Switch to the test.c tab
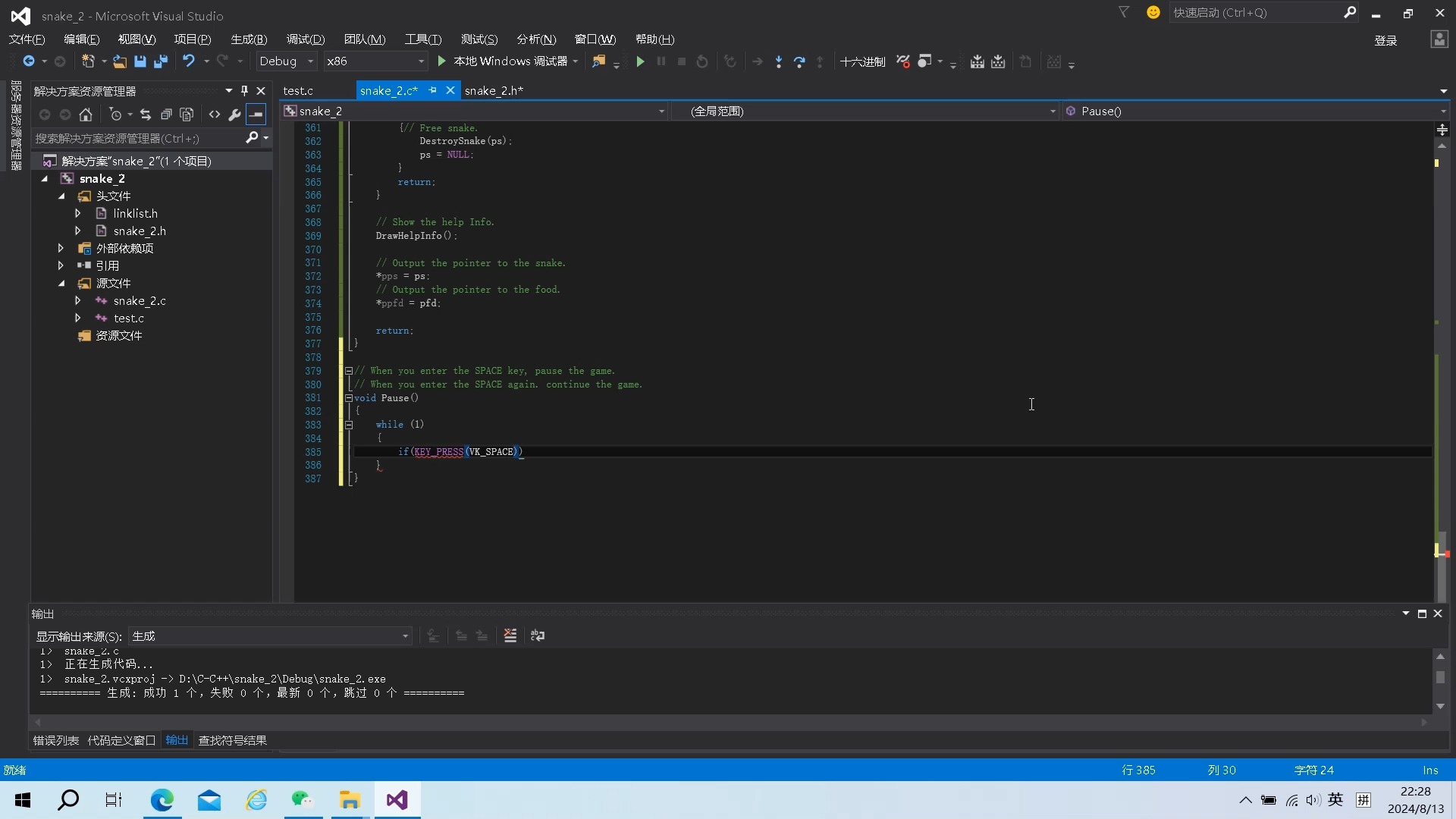This screenshot has height=819, width=1456. [298, 90]
